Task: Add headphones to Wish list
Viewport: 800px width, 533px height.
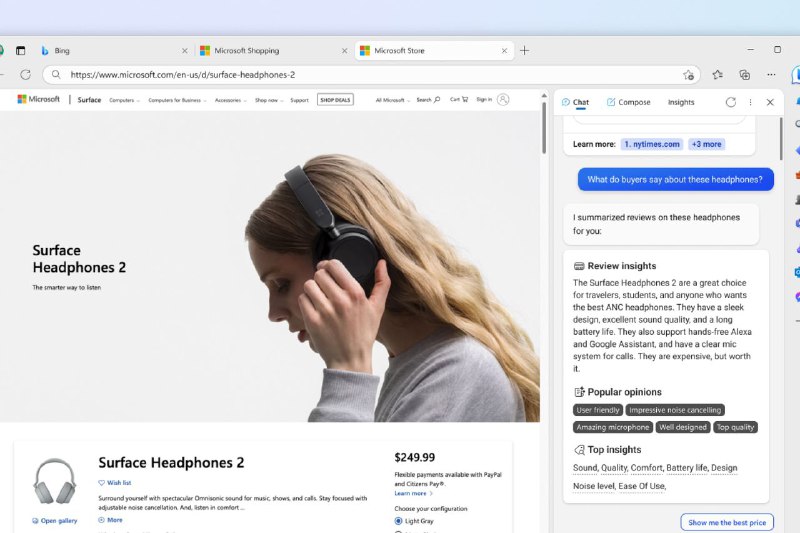Action: tap(115, 482)
